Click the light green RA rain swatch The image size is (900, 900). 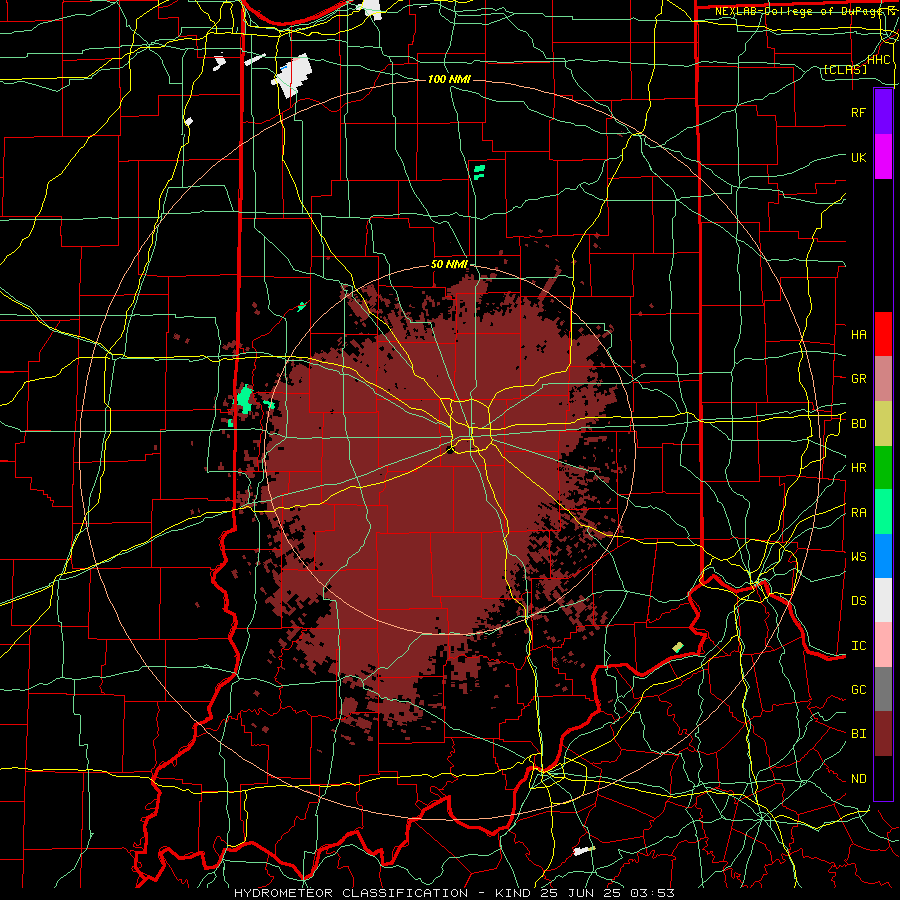tap(883, 512)
